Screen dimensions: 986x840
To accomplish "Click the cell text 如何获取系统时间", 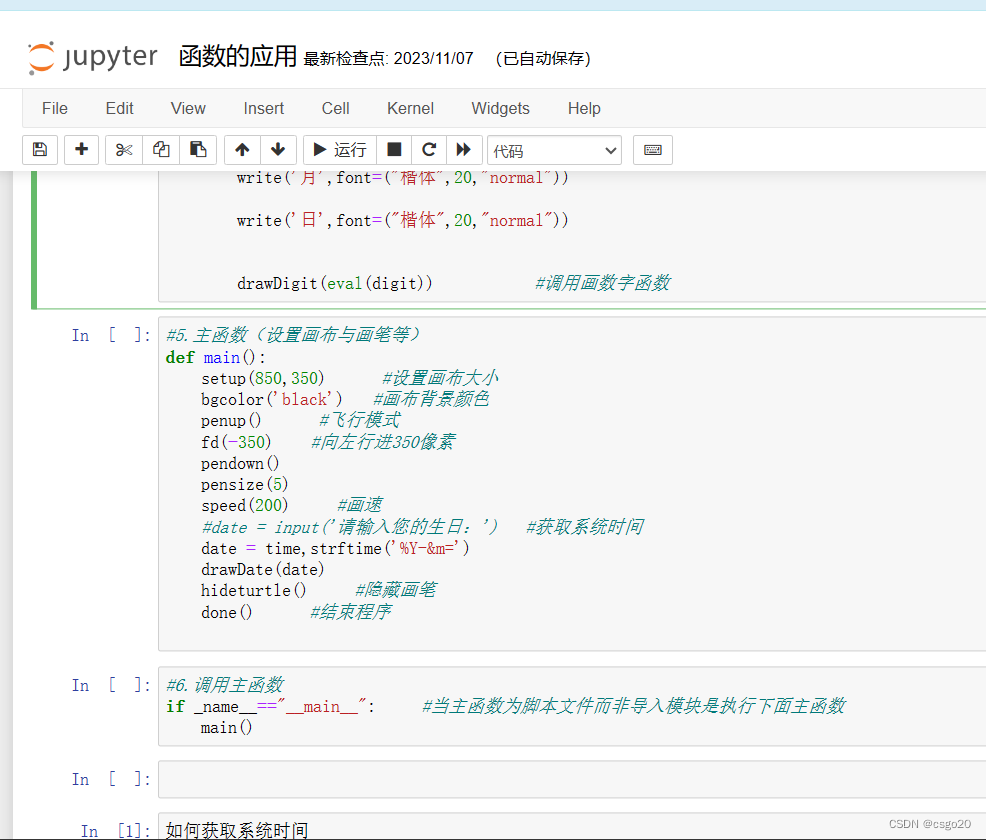I will click(x=237, y=830).
